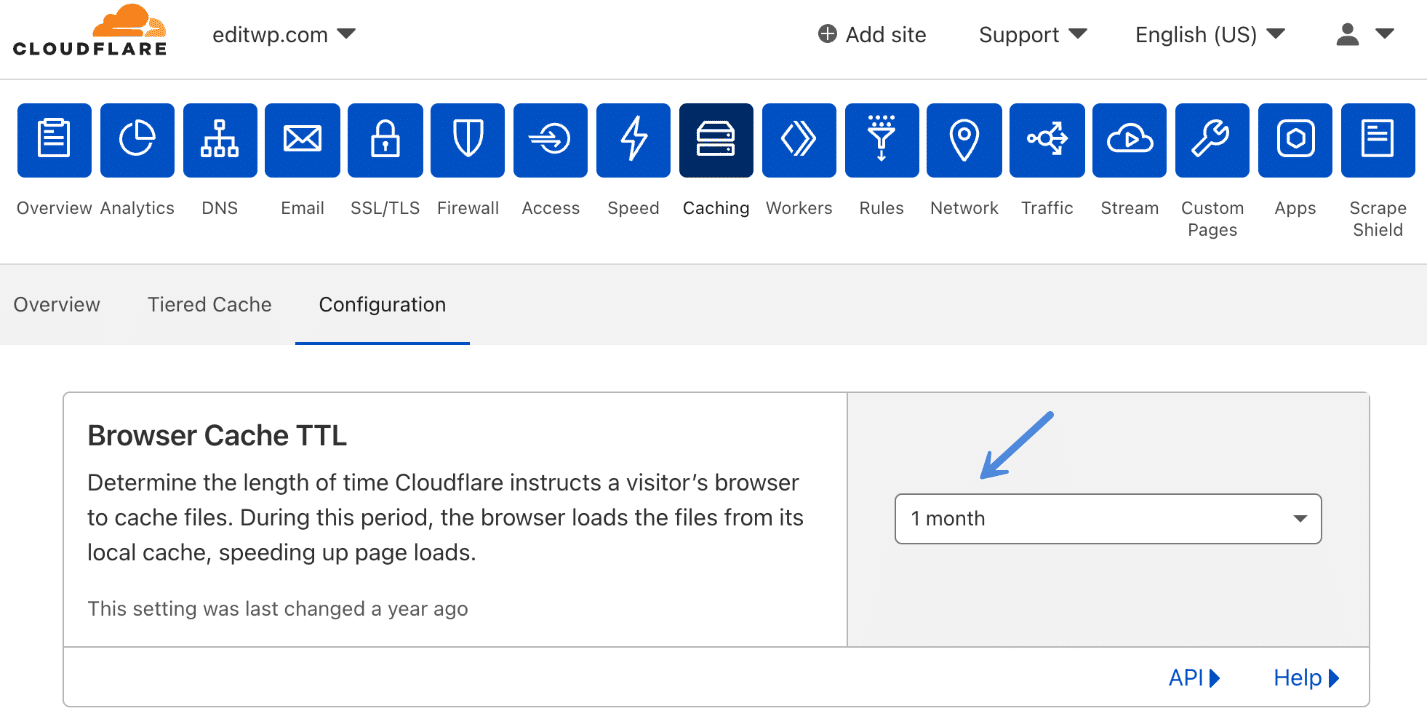The width and height of the screenshot is (1427, 719).
Task: Expand the editwp.com site selector
Action: click(x=284, y=35)
